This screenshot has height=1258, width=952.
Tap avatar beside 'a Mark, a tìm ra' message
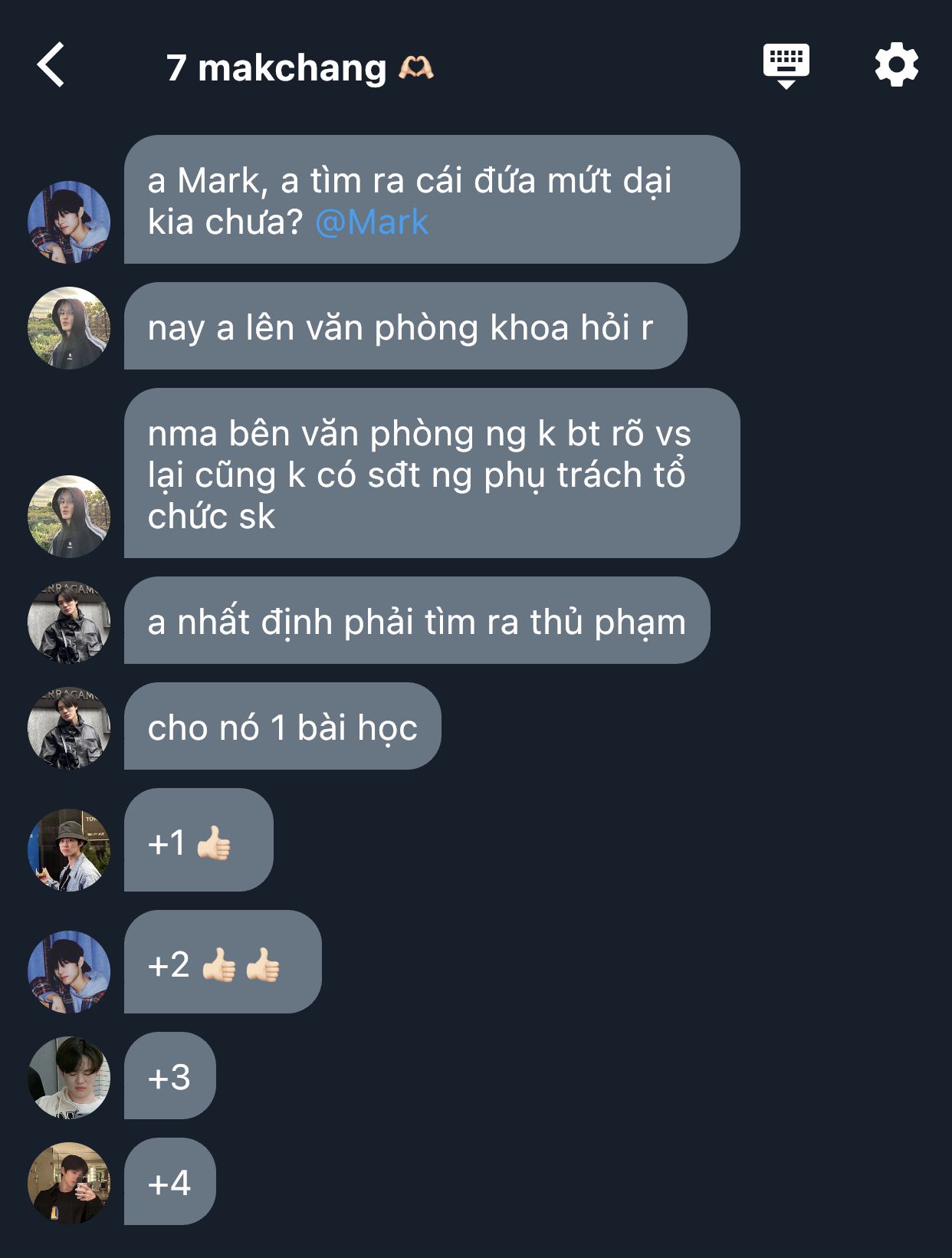[x=69, y=222]
